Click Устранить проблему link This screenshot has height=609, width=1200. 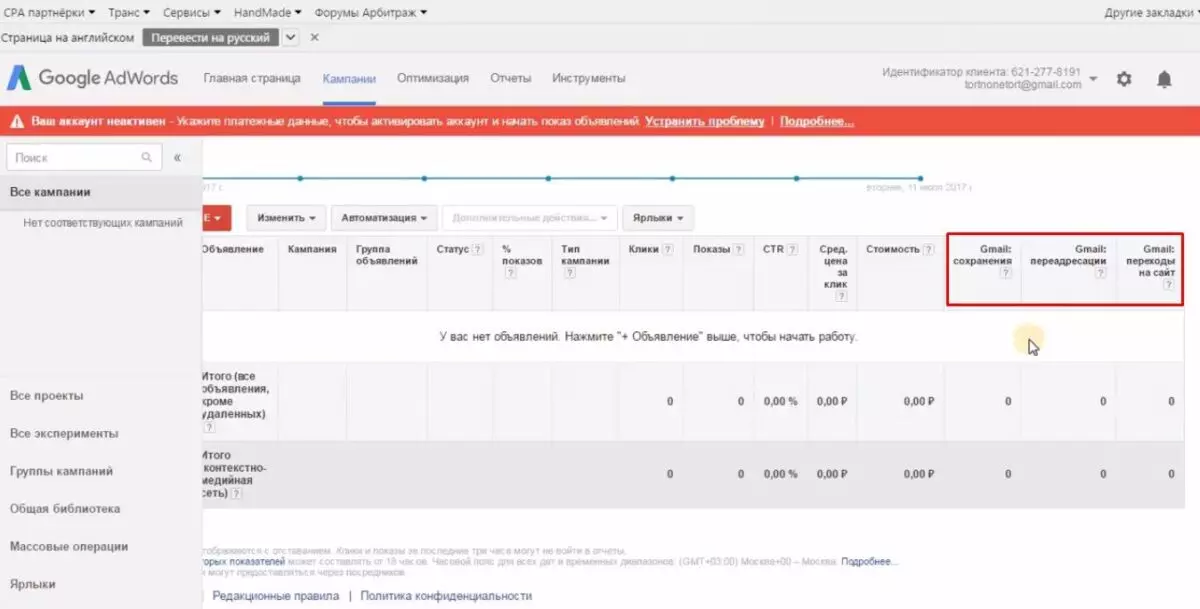pyautogui.click(x=705, y=121)
